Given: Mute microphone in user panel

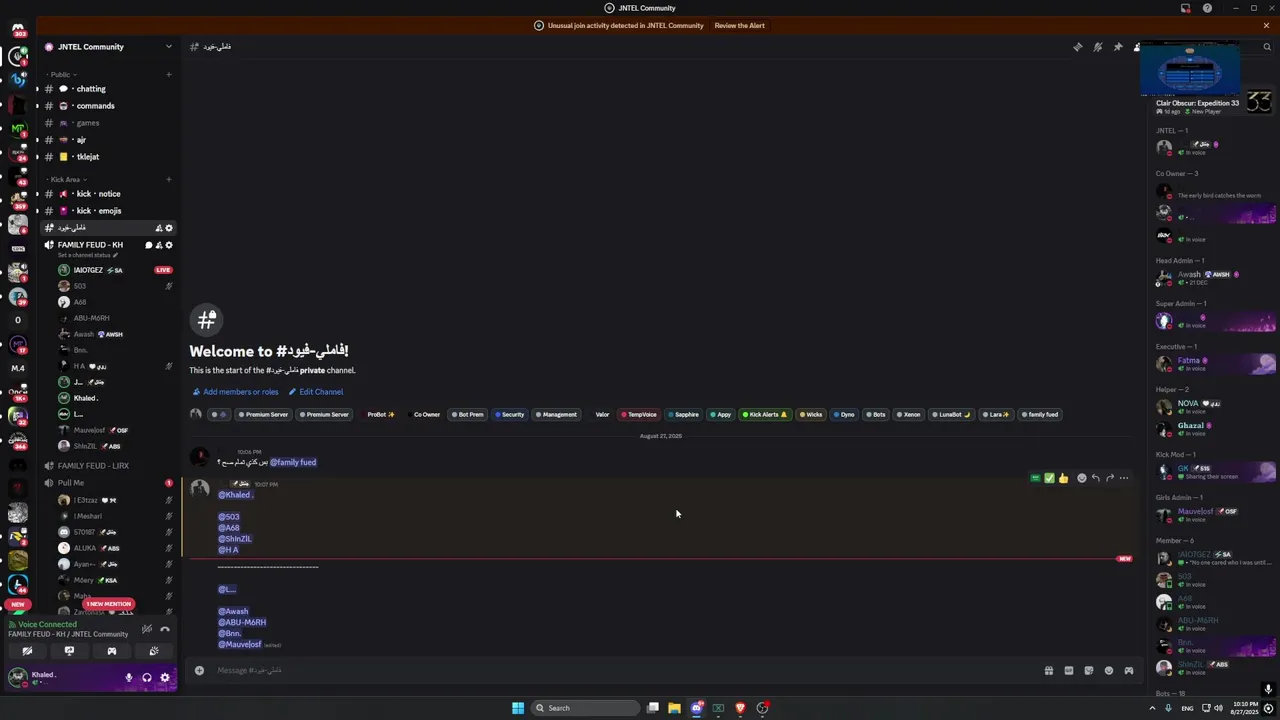Looking at the screenshot, I should point(128,678).
